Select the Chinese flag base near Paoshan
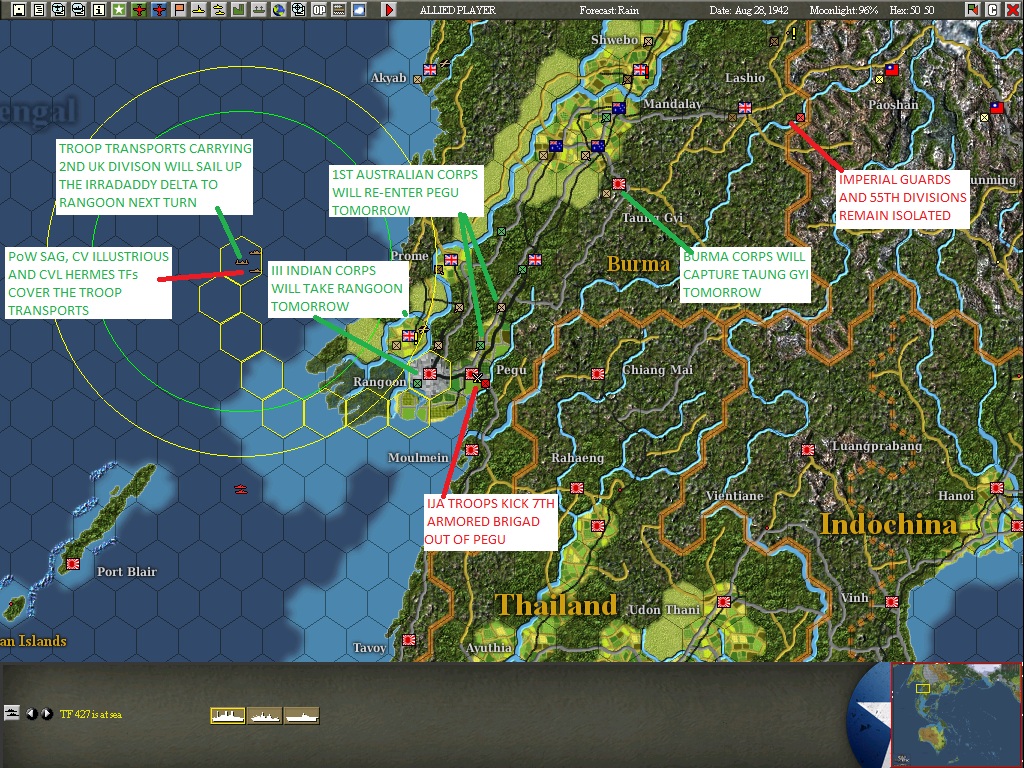1024x768 pixels. tap(891, 70)
